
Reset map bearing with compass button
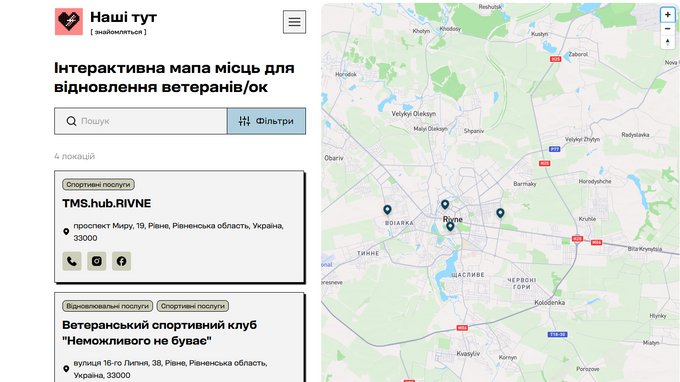point(667,42)
